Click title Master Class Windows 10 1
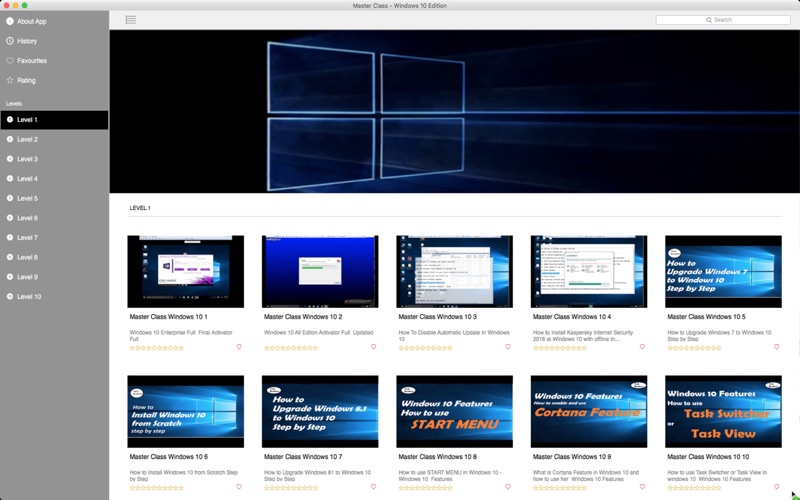This screenshot has width=800, height=500. (x=168, y=317)
